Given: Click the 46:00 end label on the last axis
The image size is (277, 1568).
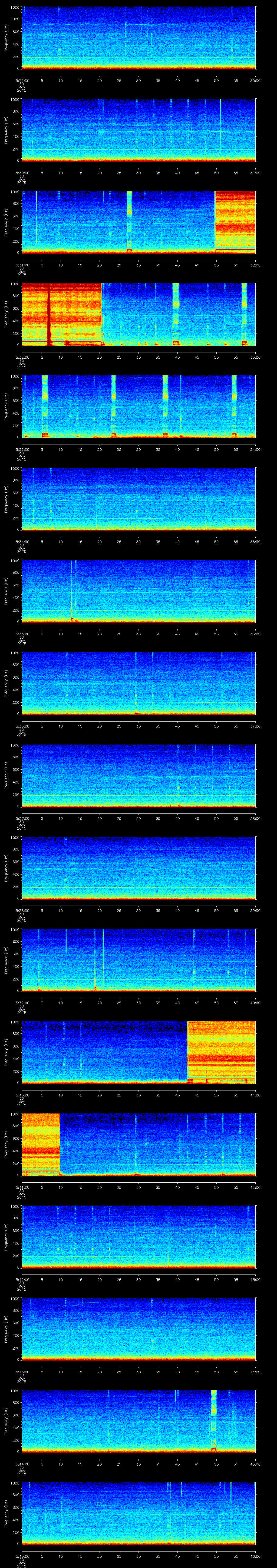Looking at the screenshot, I should (256, 1556).
